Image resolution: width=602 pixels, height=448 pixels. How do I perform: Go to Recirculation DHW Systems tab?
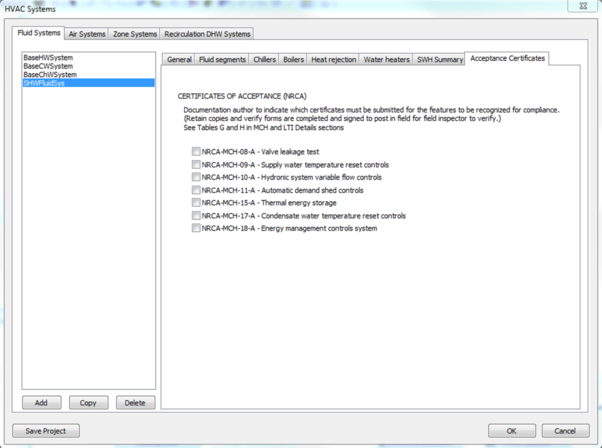click(207, 34)
